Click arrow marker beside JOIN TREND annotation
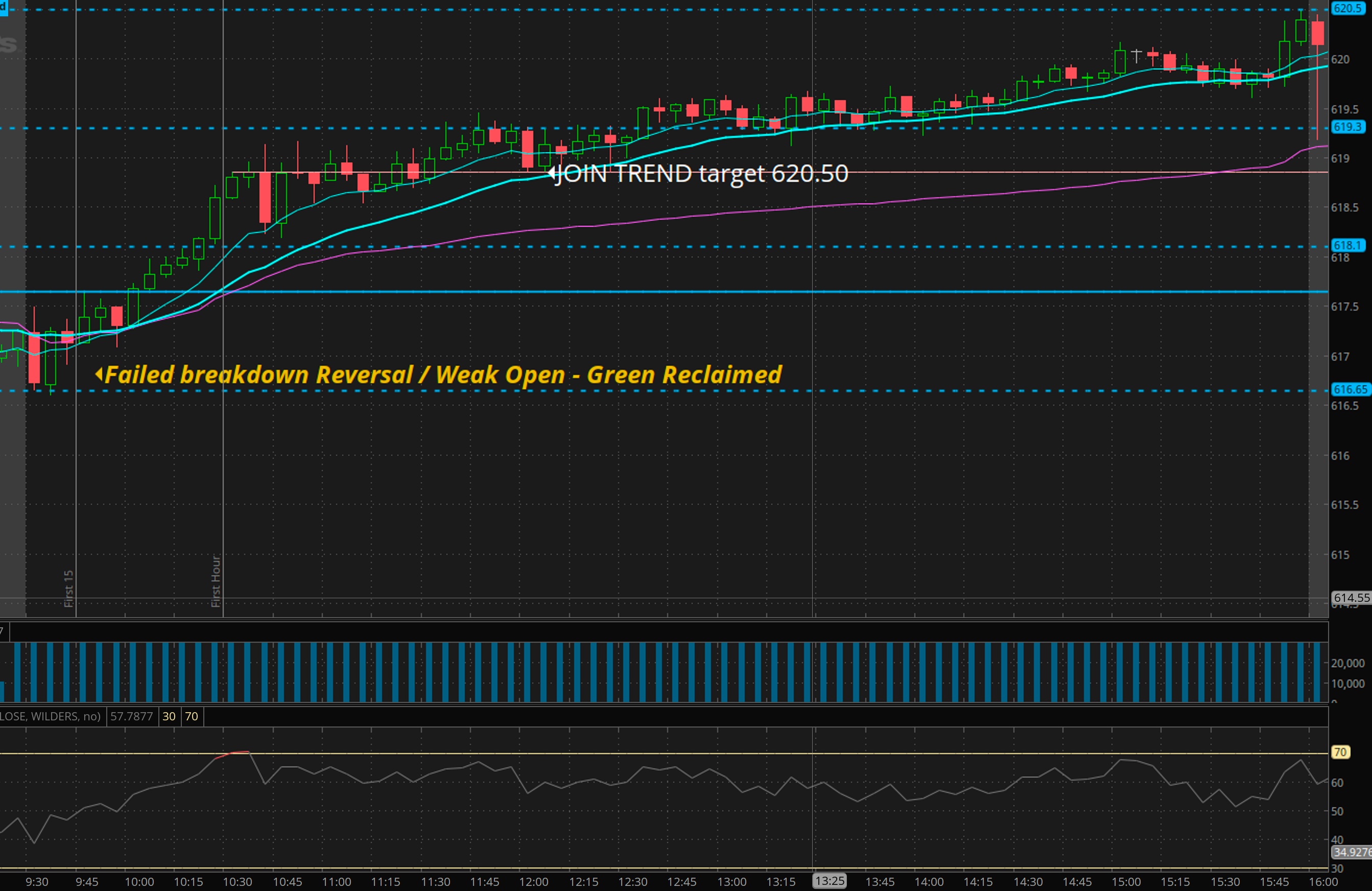 552,173
